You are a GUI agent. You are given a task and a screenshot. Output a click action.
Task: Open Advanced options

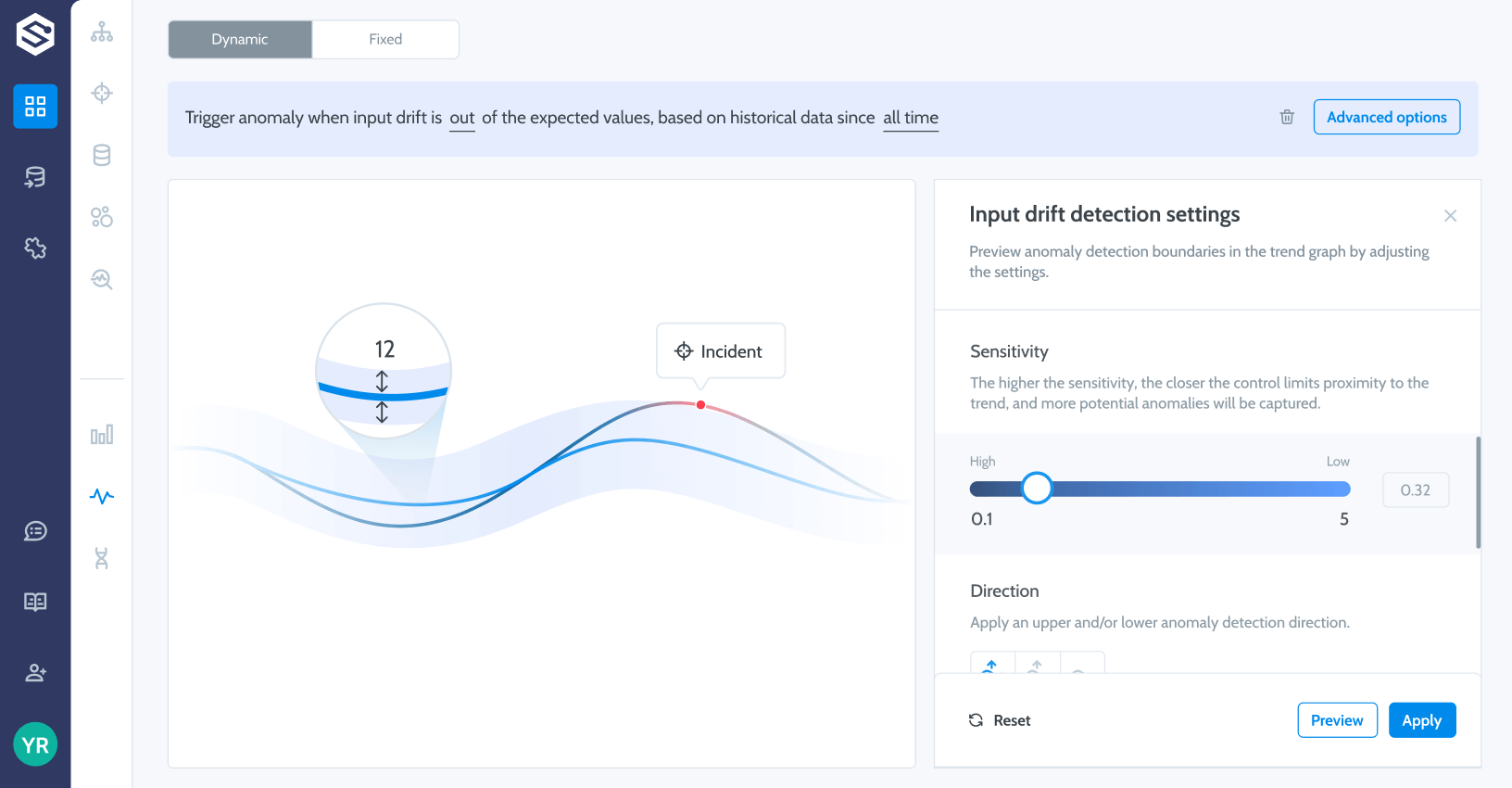[1386, 117]
